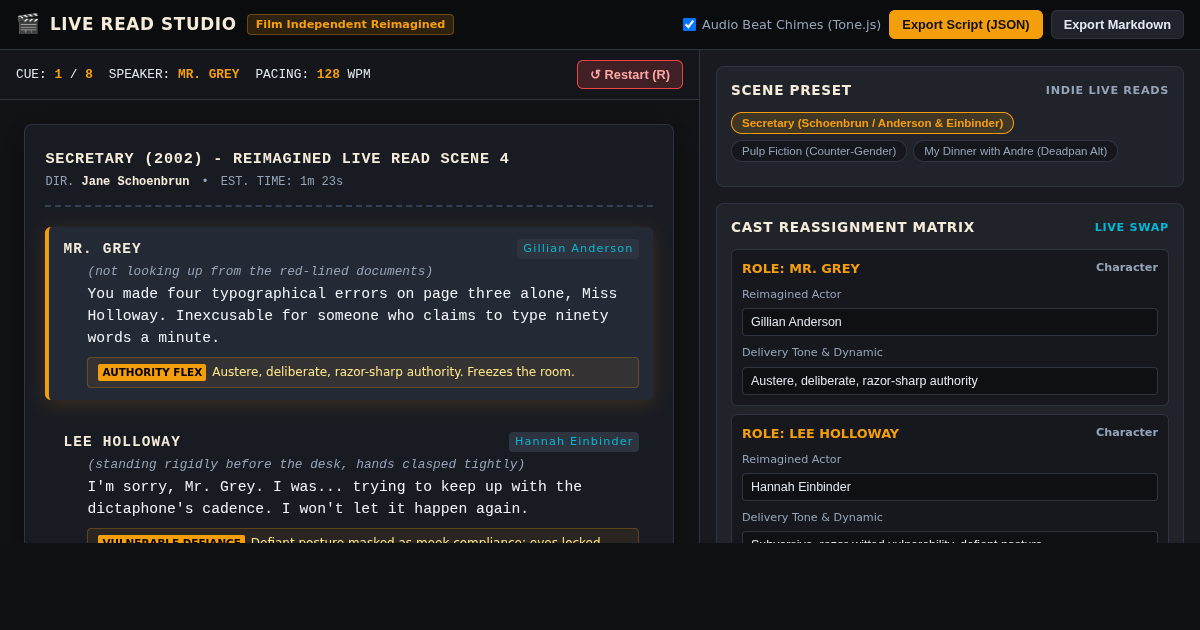Click ROLE: LEE HOLLOWAY heading
The image size is (1200, 630).
pos(820,433)
